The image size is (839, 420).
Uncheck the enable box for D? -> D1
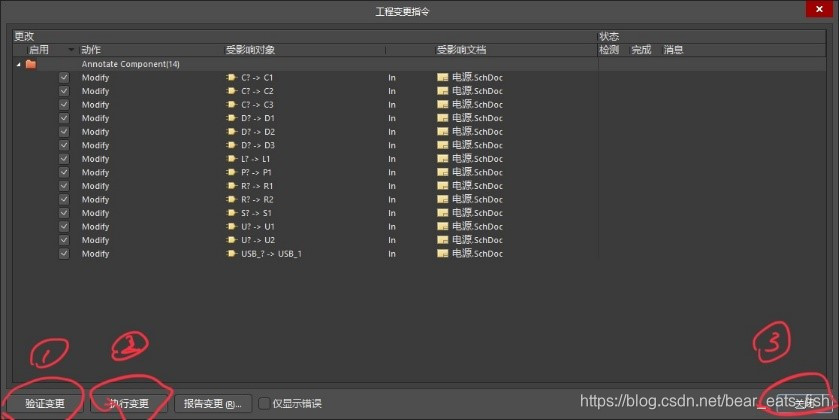tap(64, 118)
